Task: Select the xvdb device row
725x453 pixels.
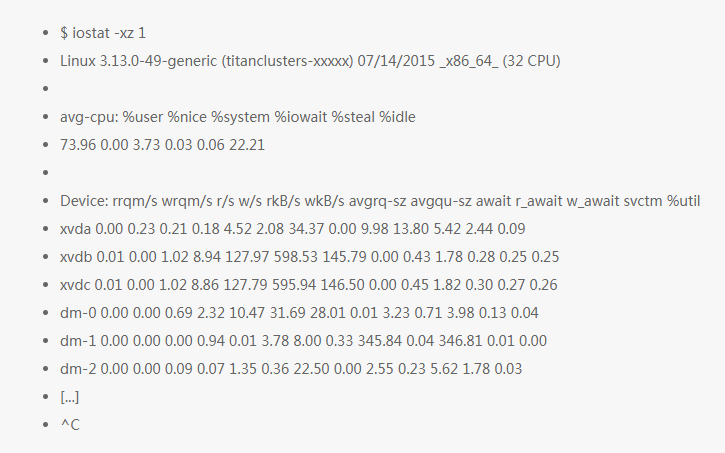Action: [x=309, y=257]
